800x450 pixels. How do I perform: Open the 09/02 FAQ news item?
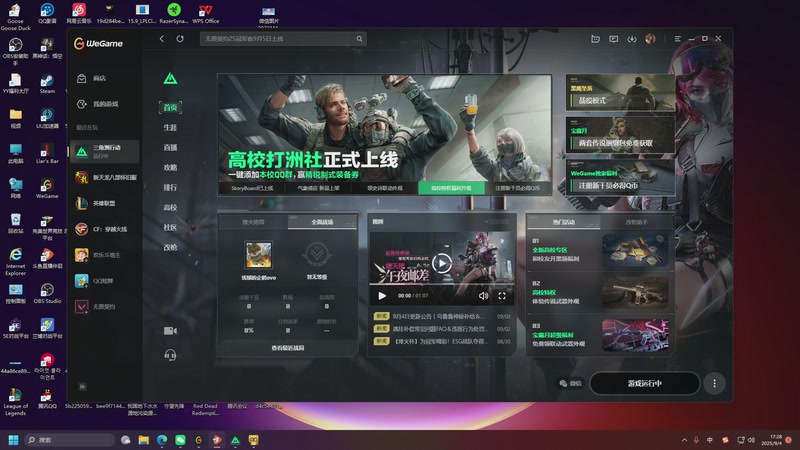pos(442,329)
